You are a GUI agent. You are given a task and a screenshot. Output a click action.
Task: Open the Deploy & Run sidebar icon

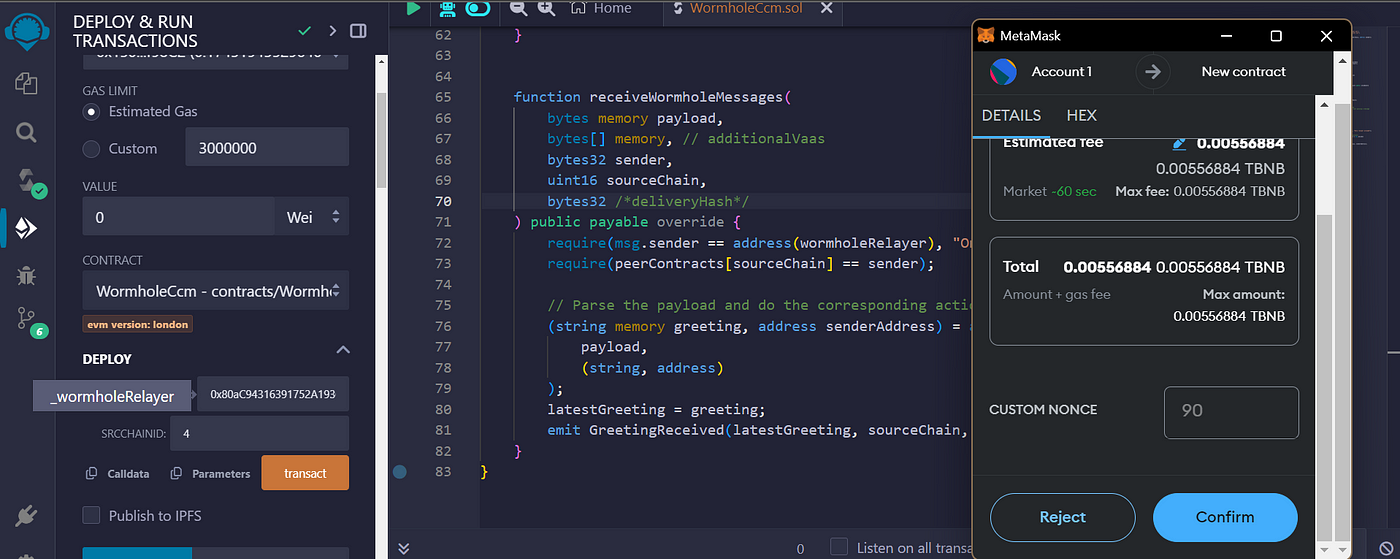[x=26, y=229]
